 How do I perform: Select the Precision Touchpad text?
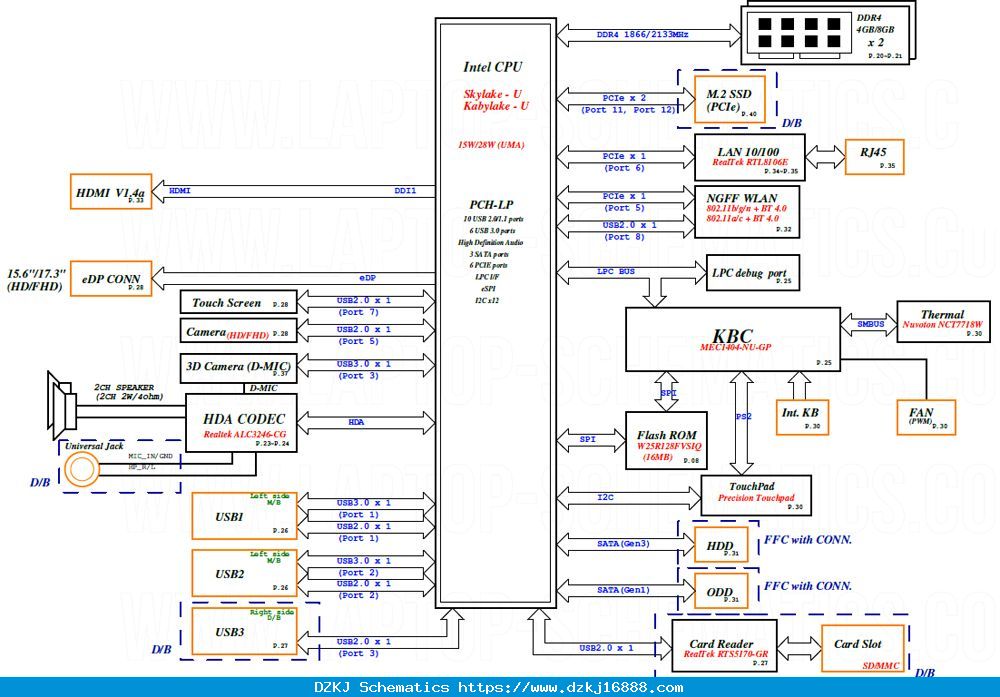[756, 498]
